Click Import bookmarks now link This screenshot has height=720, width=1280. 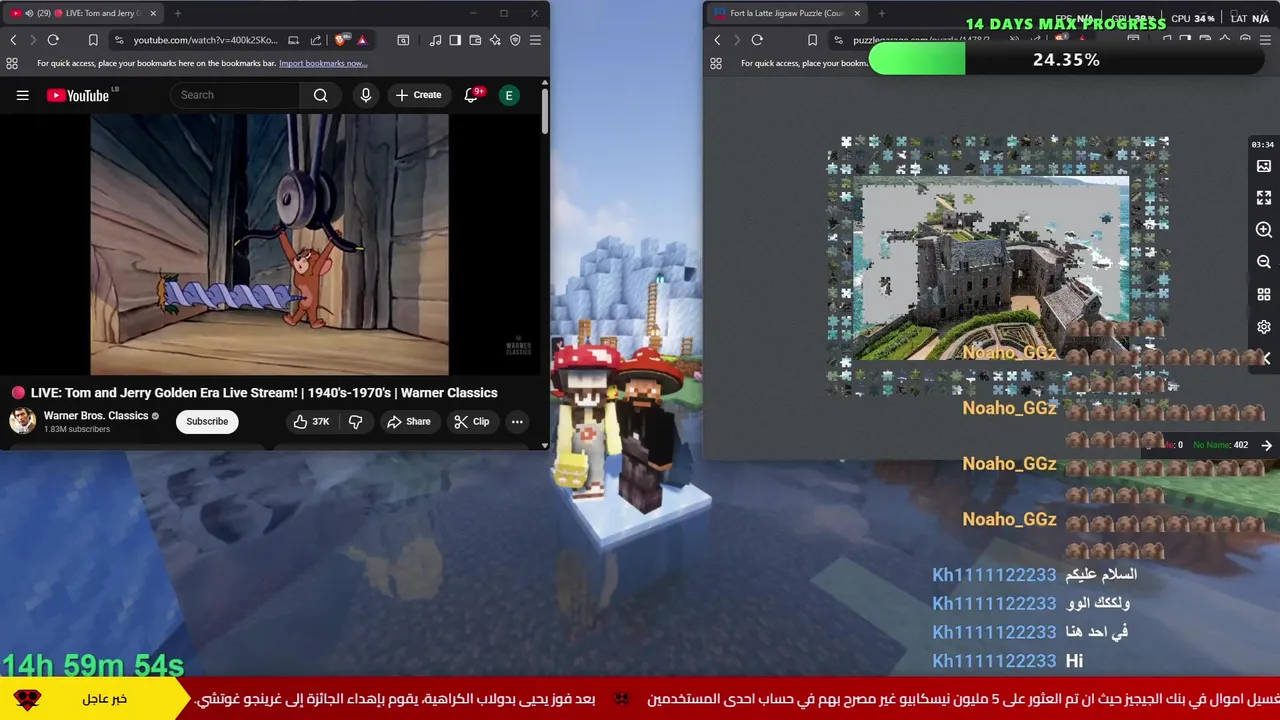click(323, 63)
